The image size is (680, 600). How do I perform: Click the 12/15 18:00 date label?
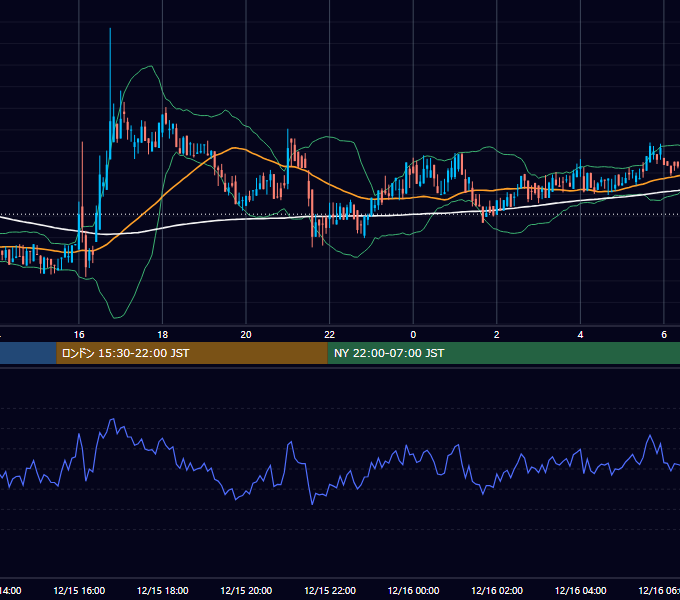click(163, 590)
